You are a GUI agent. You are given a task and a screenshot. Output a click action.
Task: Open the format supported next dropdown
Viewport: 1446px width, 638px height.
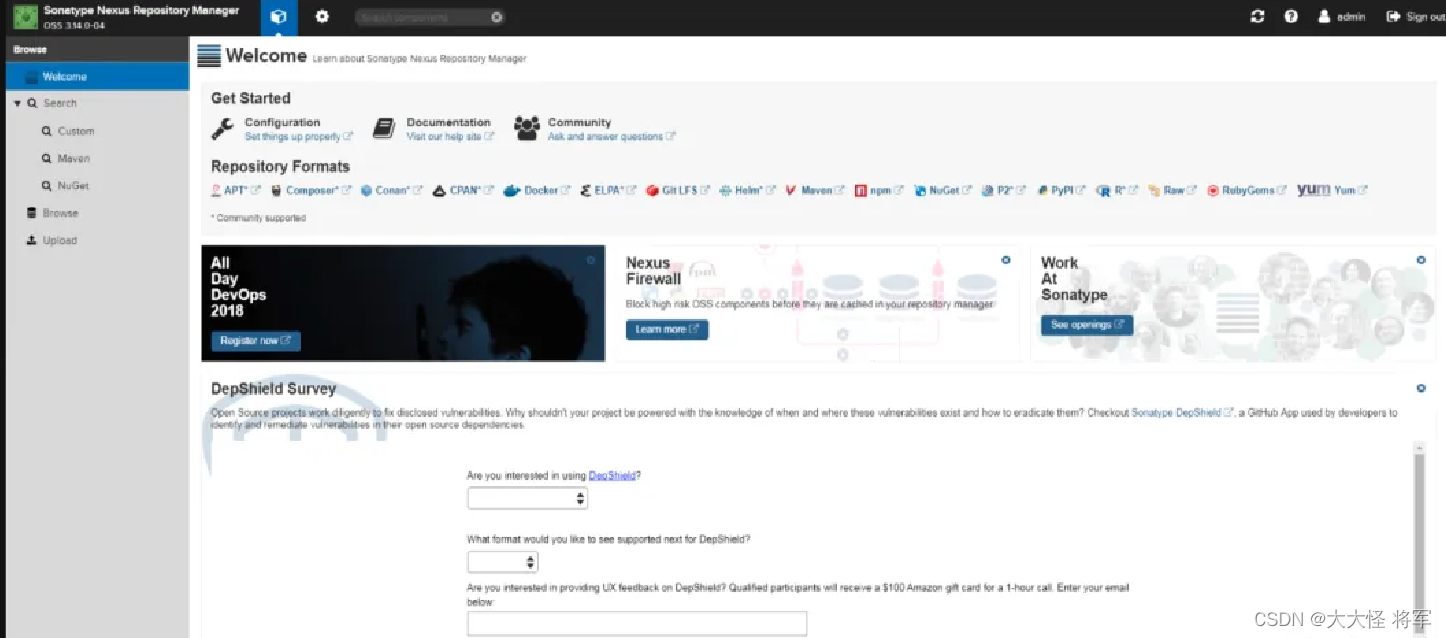click(x=502, y=562)
